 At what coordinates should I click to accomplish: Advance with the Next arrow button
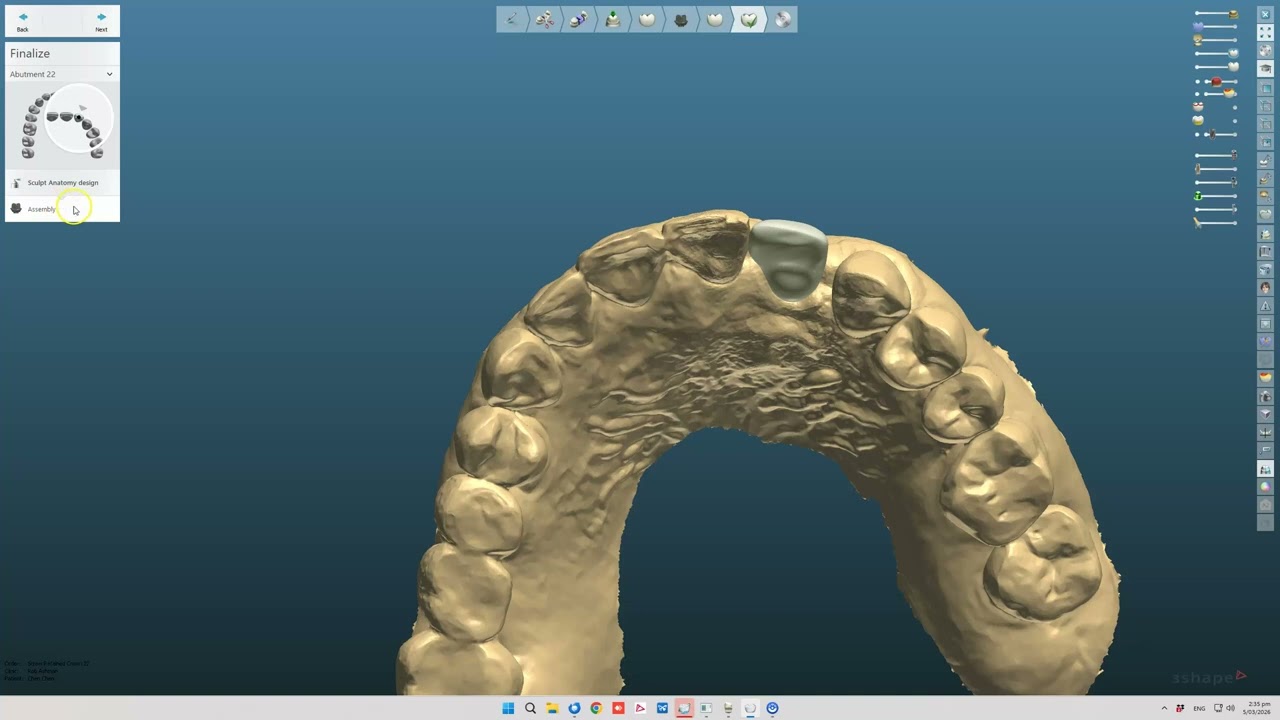101,21
